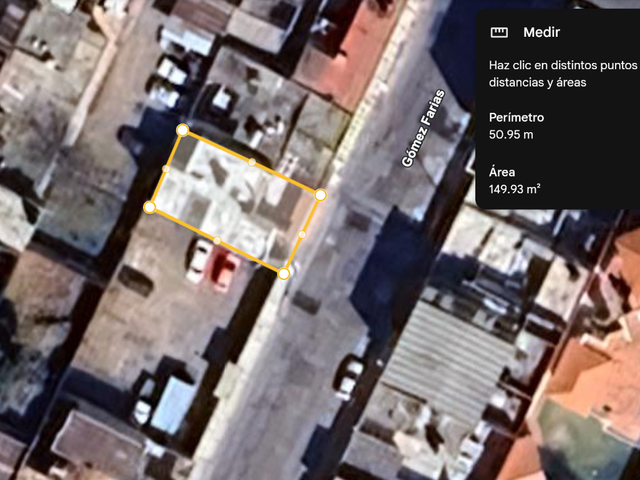Screen dimensions: 640x480
Task: Click the 149.93 m² area value
Action: point(515,189)
